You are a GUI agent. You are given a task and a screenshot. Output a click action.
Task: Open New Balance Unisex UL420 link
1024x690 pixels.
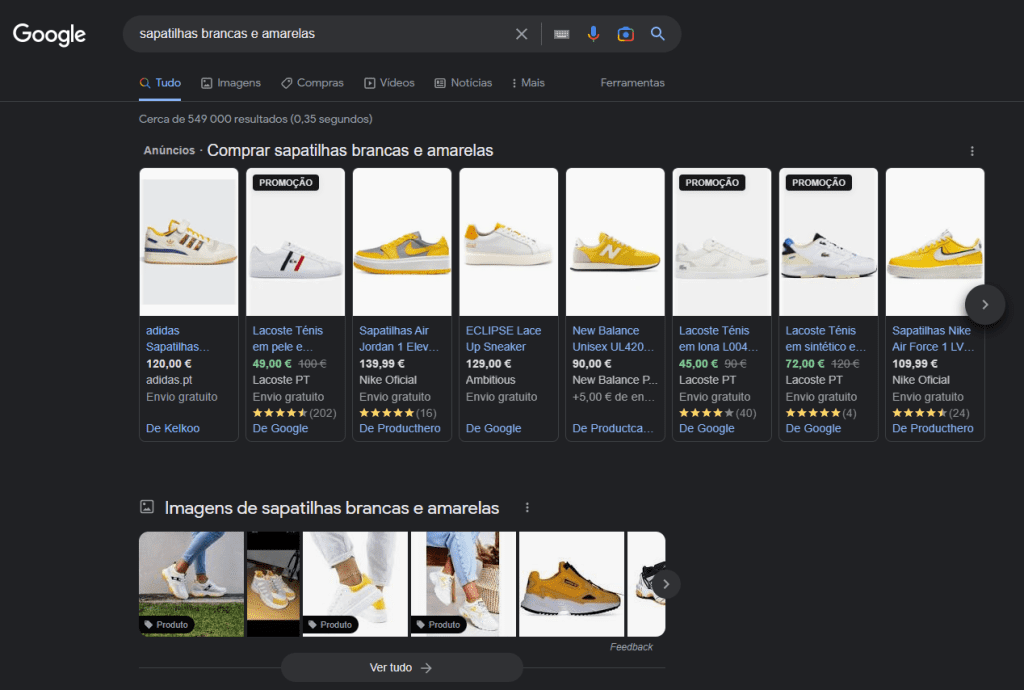[x=613, y=339]
